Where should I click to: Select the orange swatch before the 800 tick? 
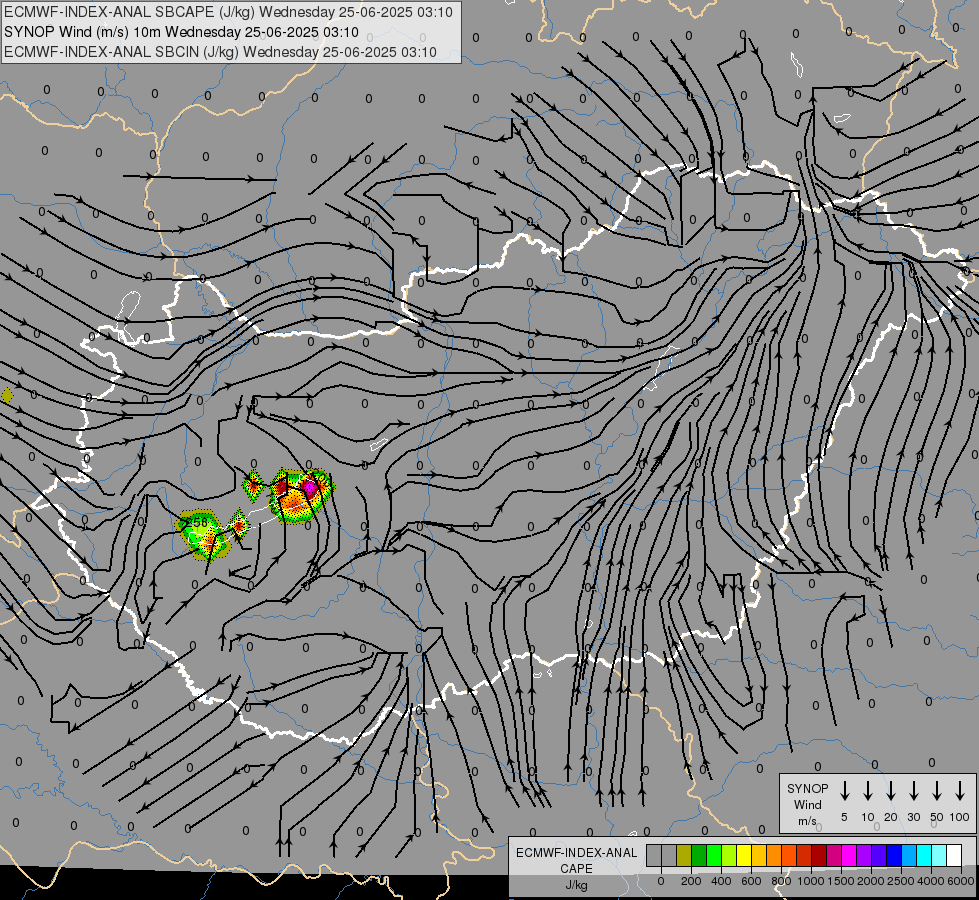[774, 855]
